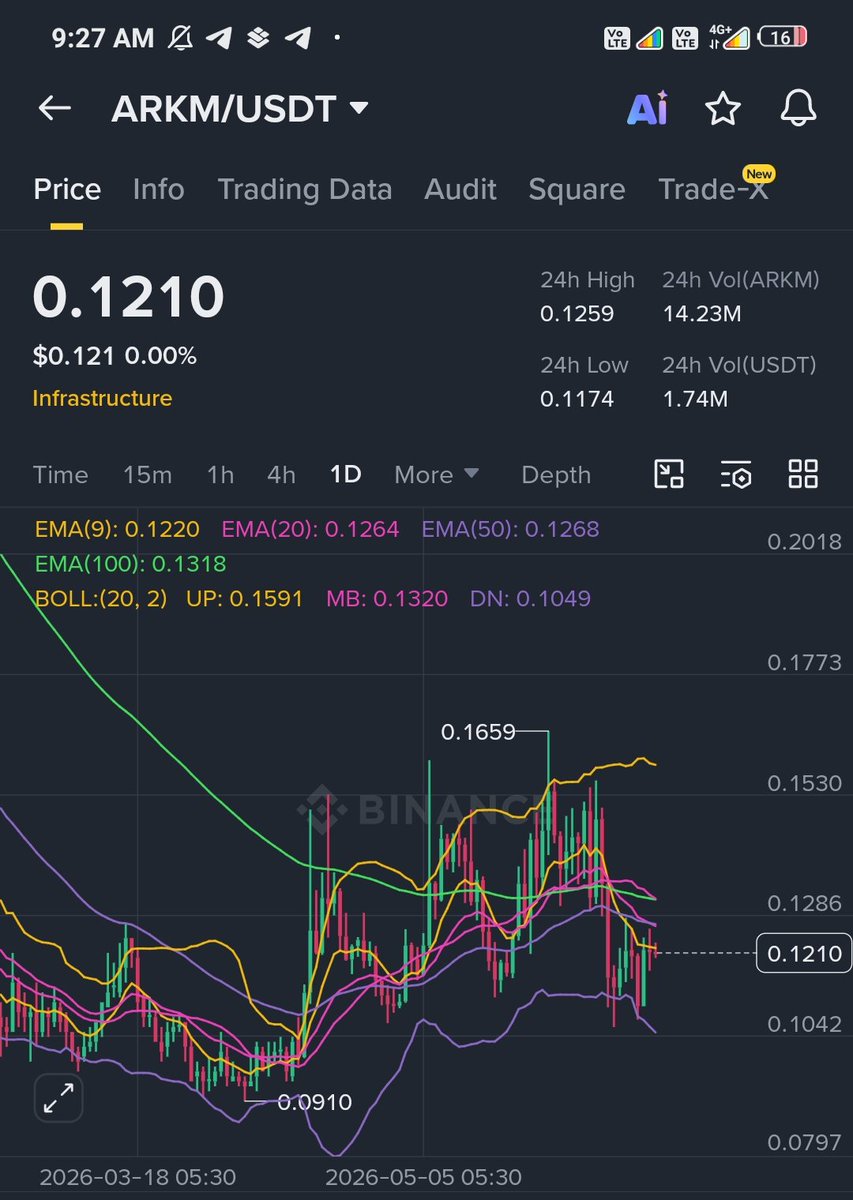
Task: Go back using the left arrow
Action: pos(54,108)
